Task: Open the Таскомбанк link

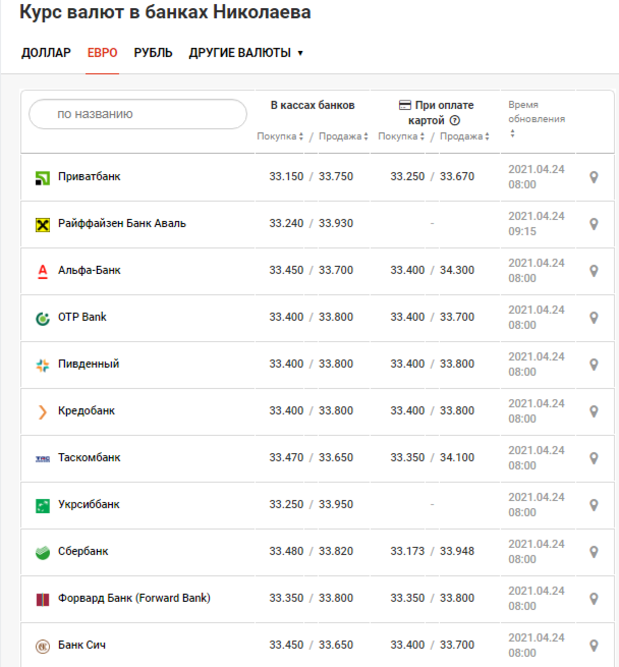Action: (x=89, y=457)
